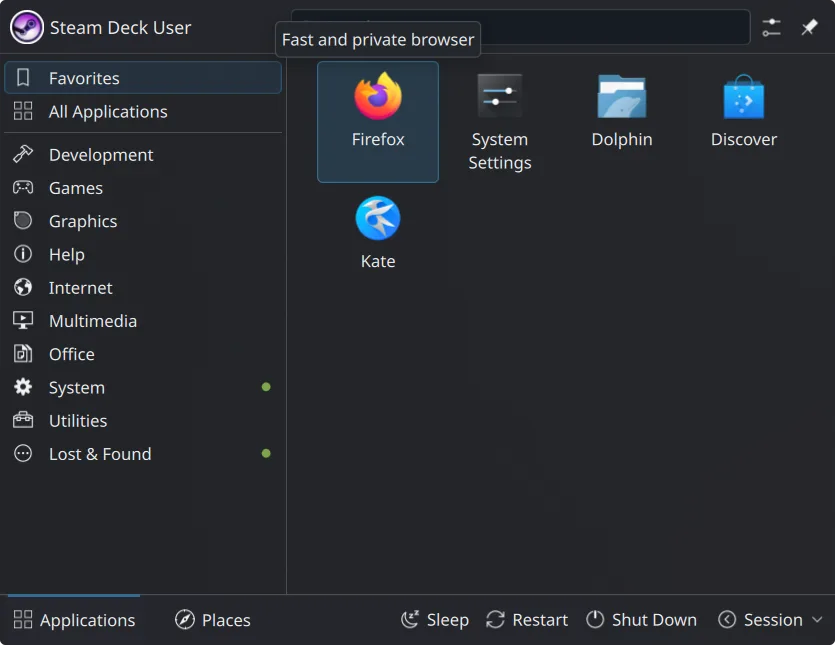Screen dimensions: 835x645
Task: Browse the Games category
Action: point(143,187)
